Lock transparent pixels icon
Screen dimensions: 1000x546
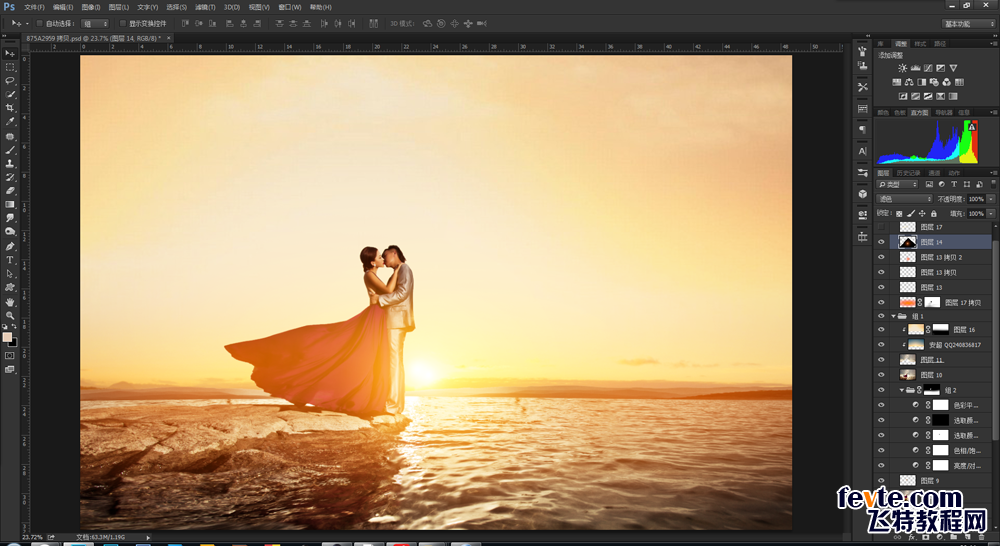point(899,214)
